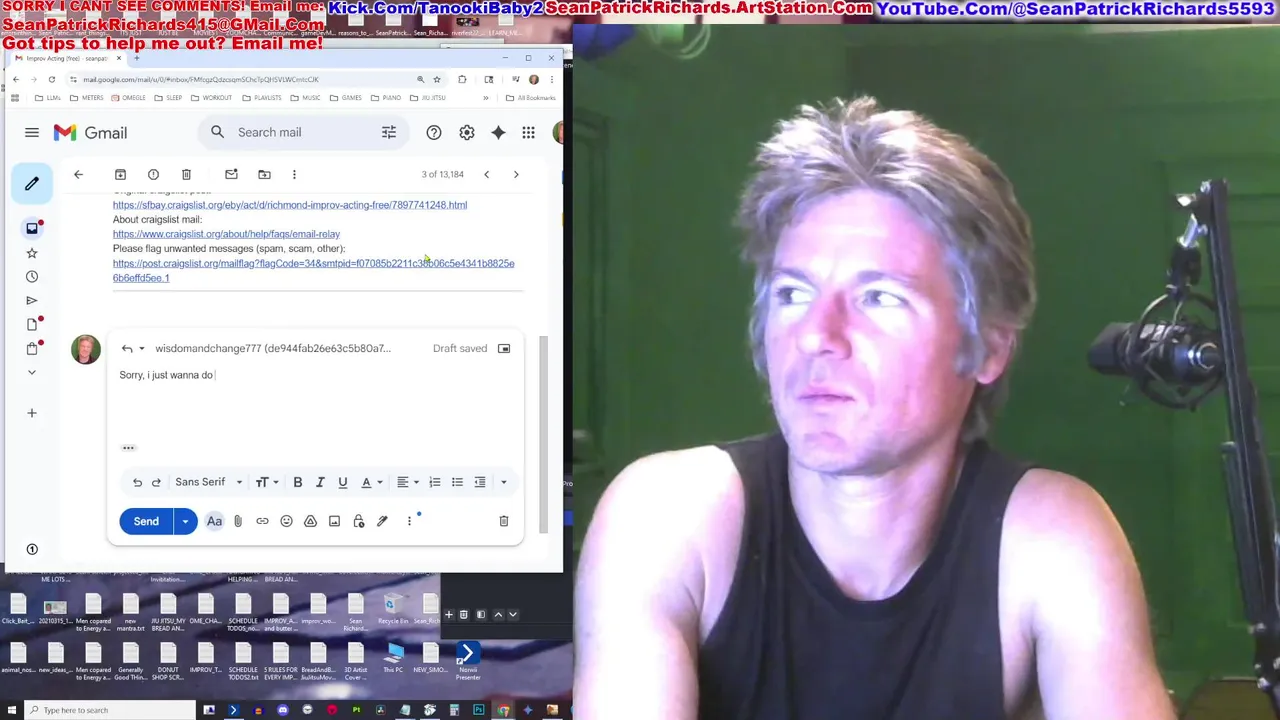This screenshot has width=1280, height=720.
Task: Toggle confidential mode lock icon
Action: coord(359,521)
